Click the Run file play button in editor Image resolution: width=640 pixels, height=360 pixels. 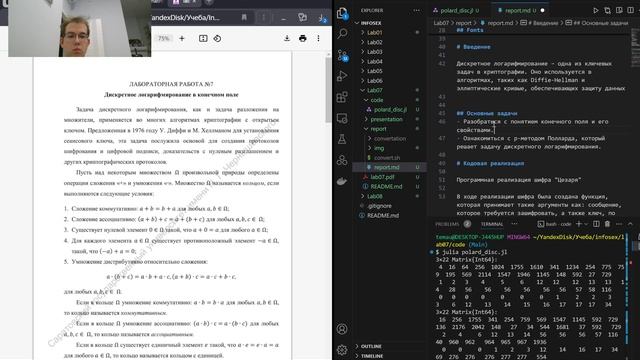[596, 11]
